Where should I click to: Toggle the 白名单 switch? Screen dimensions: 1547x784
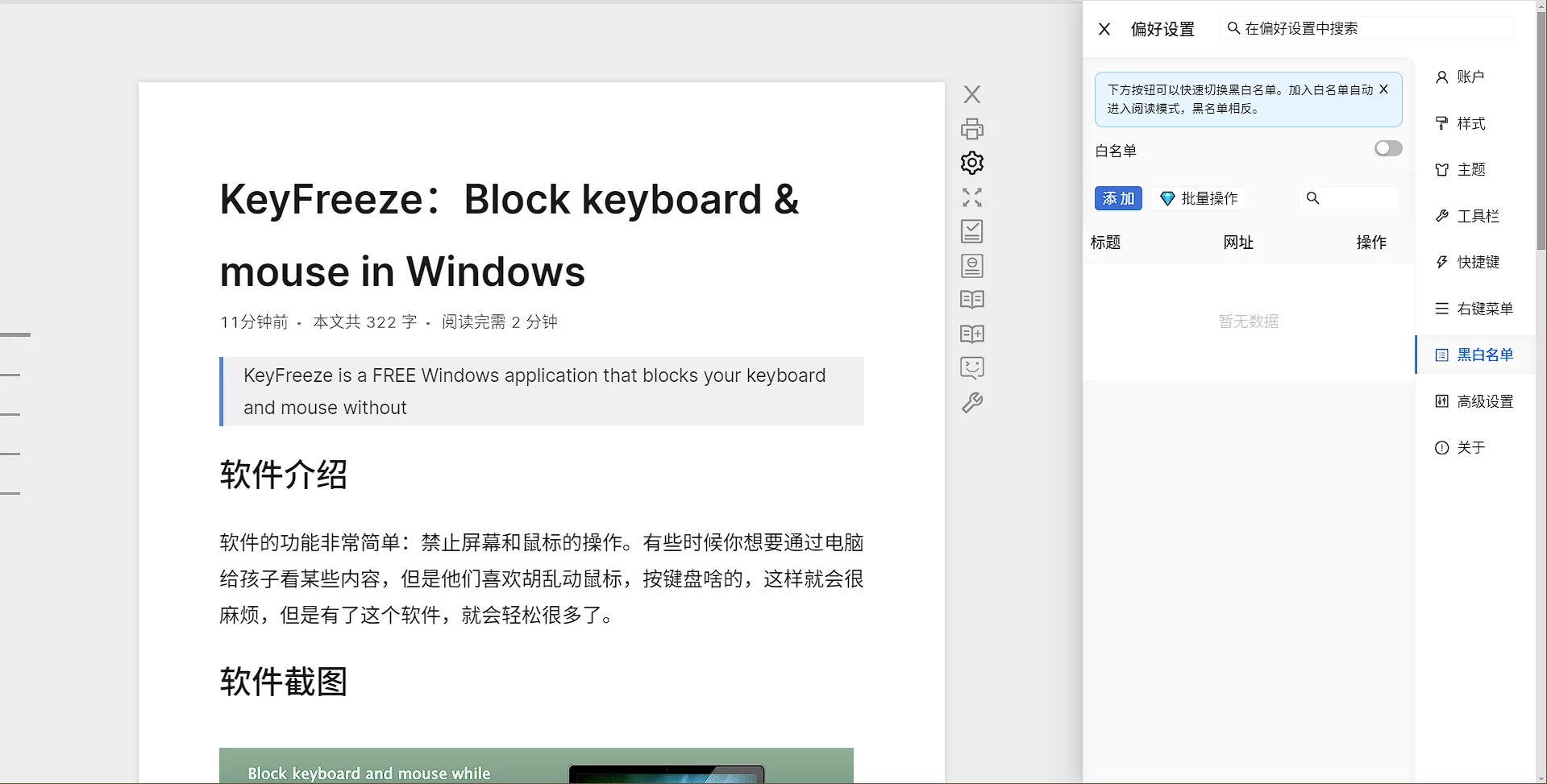[x=1387, y=148]
